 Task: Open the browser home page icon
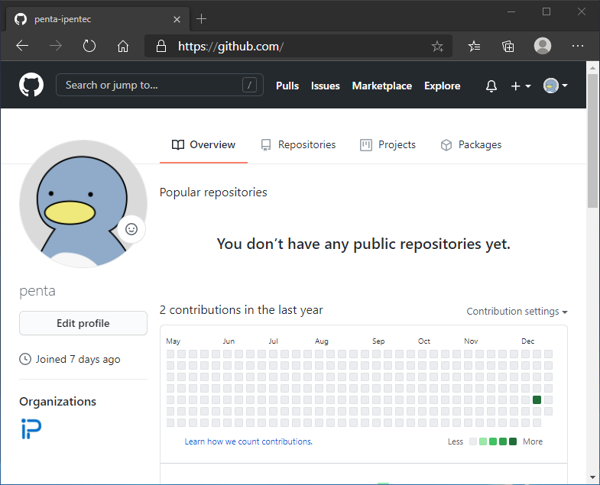[123, 46]
